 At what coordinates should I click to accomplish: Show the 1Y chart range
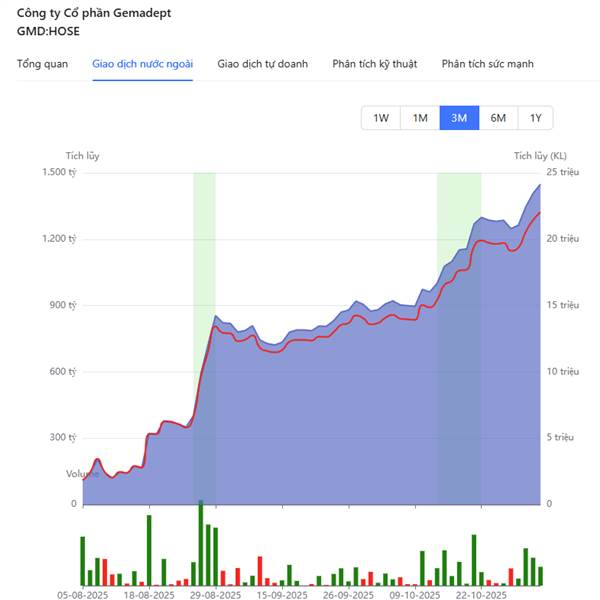point(536,118)
